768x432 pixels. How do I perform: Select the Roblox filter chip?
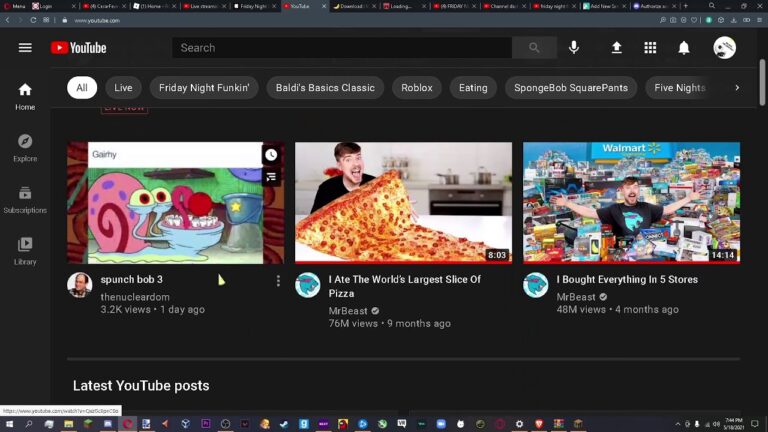click(417, 88)
